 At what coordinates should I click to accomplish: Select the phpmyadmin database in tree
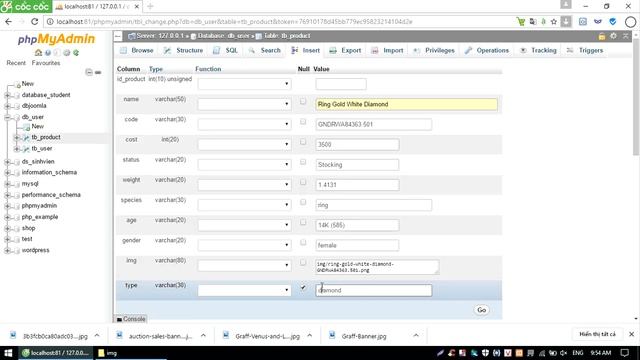39,206
